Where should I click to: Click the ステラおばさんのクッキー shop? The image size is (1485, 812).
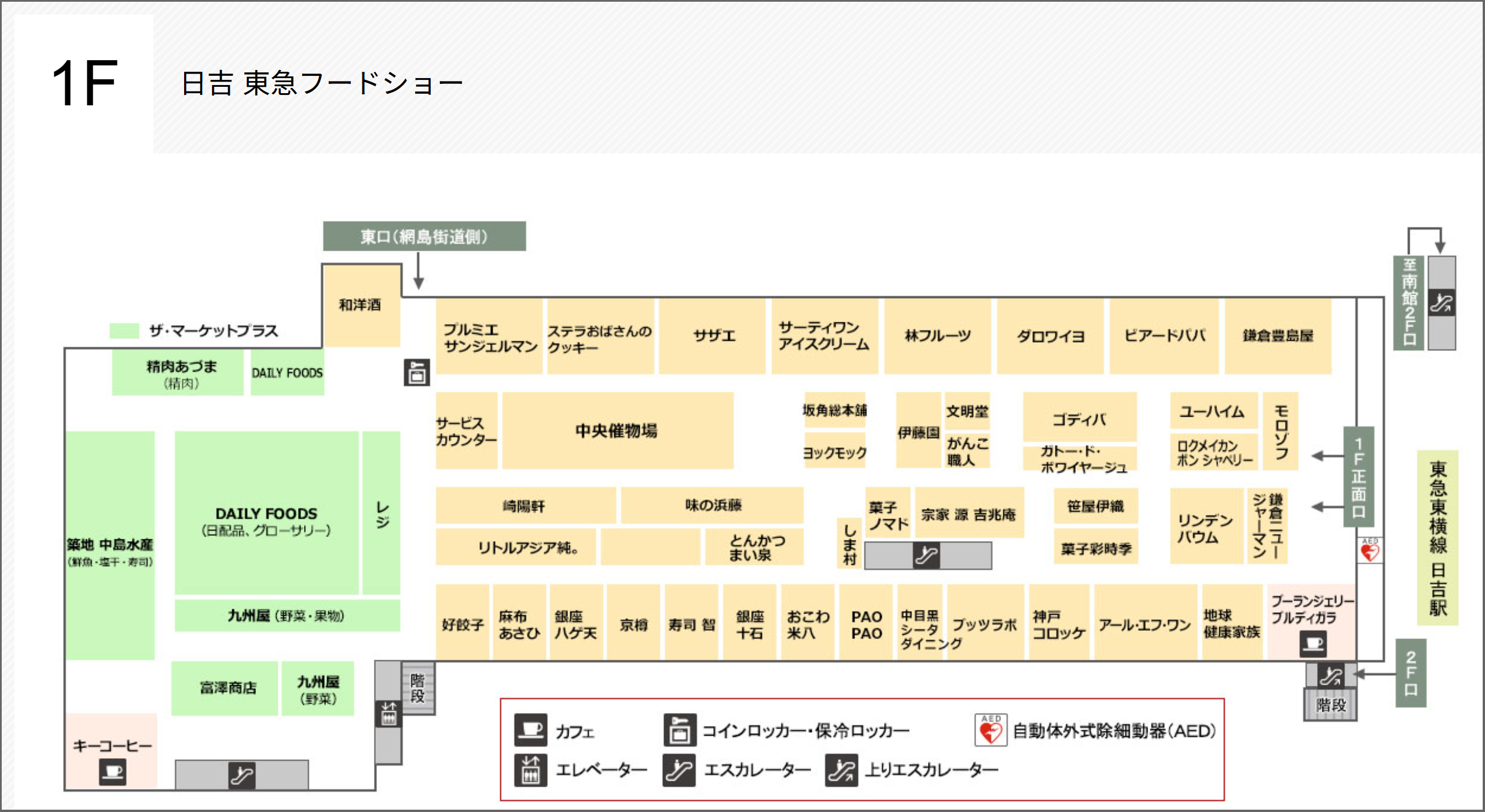(x=601, y=336)
